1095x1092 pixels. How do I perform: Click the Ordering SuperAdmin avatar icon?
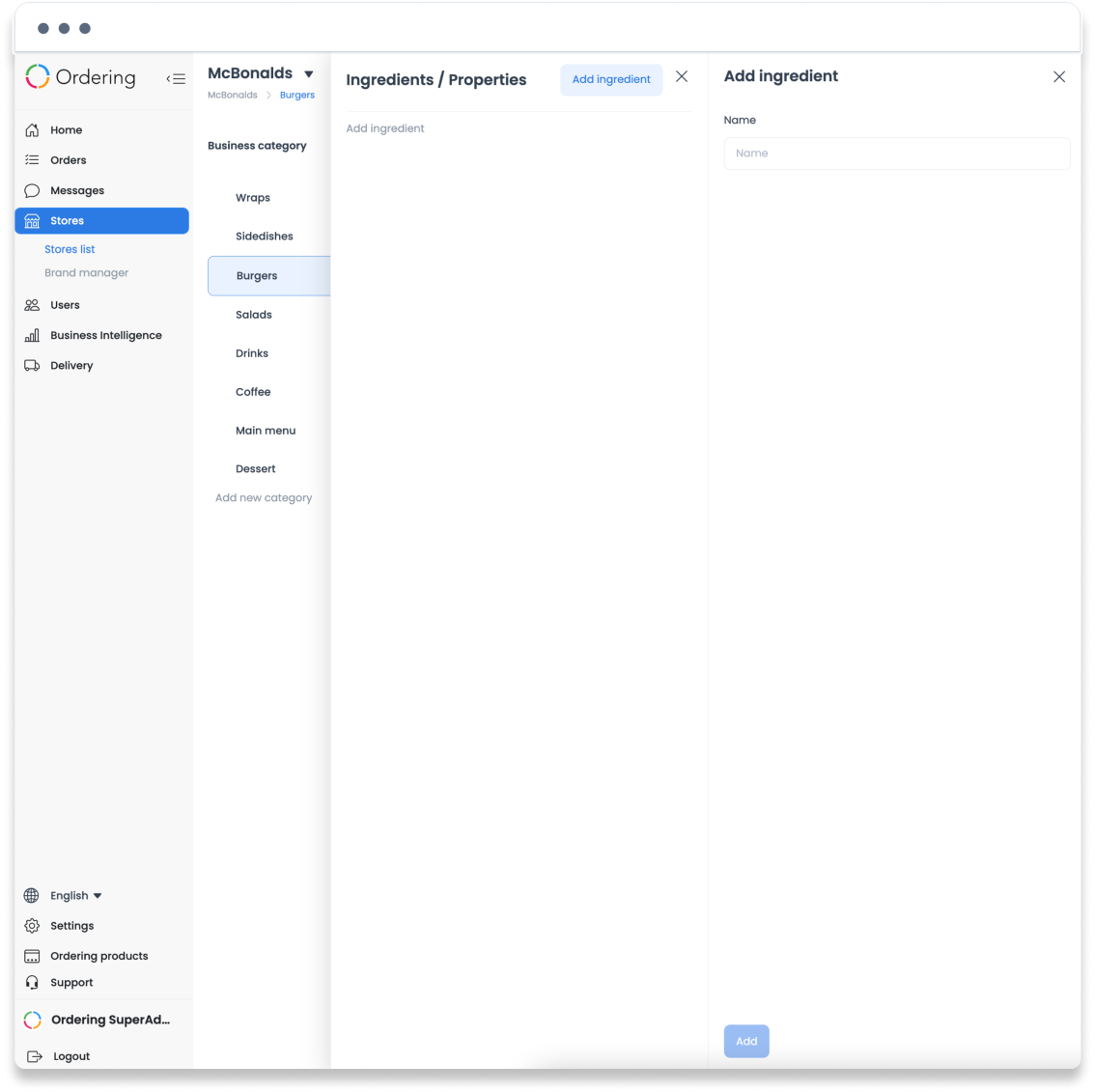click(32, 1020)
